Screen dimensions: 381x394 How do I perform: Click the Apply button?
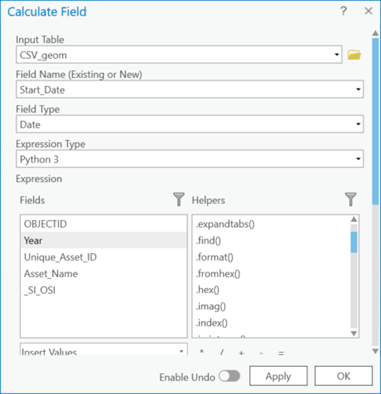(x=278, y=376)
